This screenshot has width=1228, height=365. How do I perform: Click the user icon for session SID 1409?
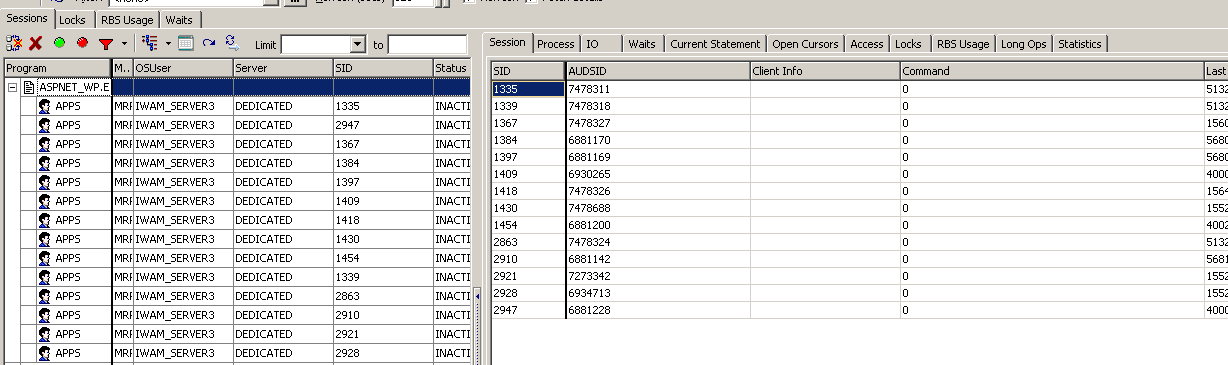[x=44, y=201]
